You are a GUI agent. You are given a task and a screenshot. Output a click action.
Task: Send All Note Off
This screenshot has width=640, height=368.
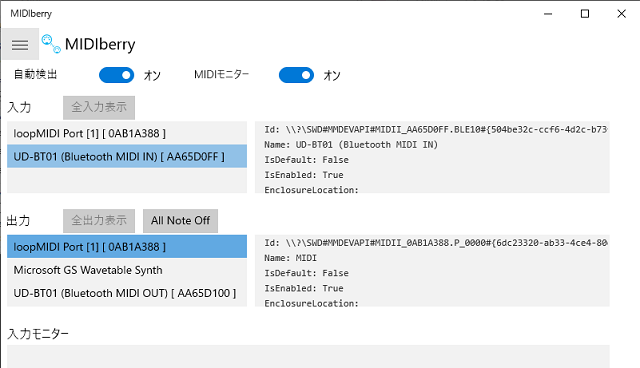click(180, 221)
